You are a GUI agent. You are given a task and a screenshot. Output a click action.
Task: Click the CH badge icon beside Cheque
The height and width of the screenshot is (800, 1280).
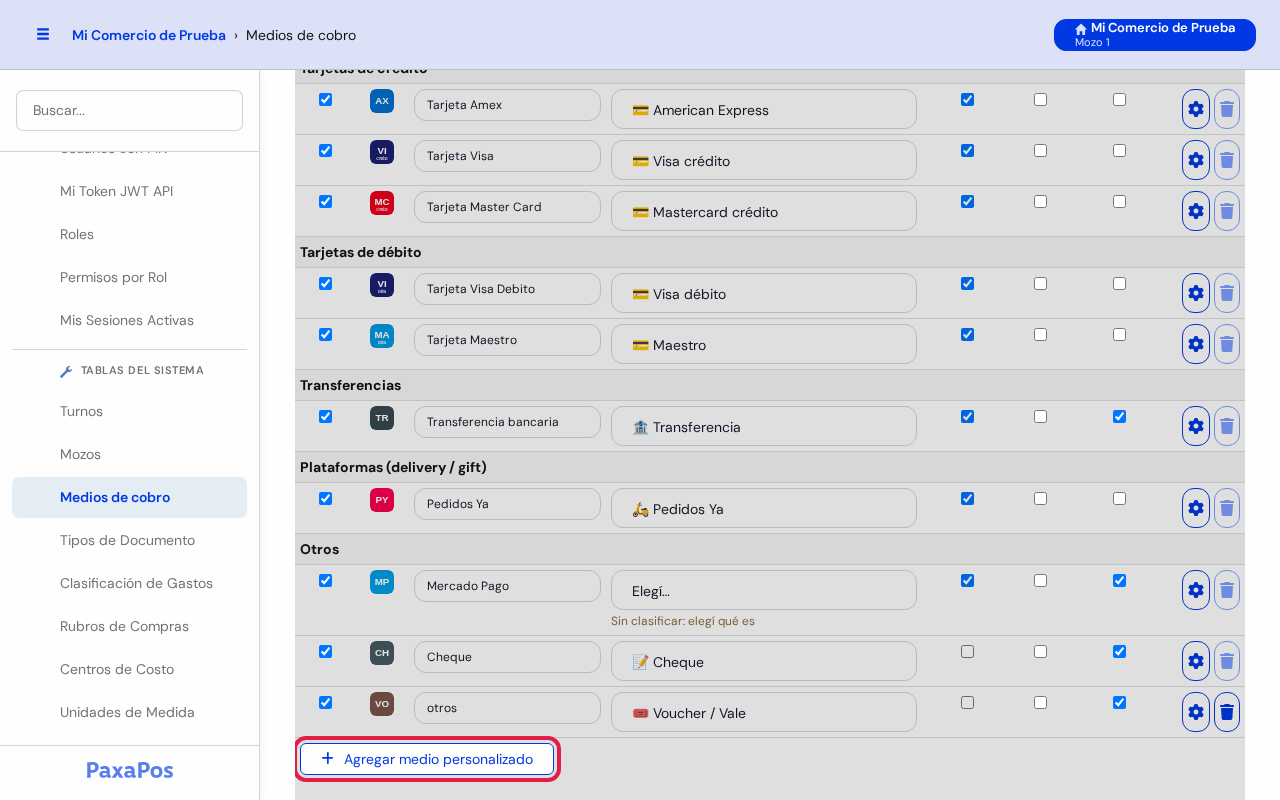click(382, 653)
